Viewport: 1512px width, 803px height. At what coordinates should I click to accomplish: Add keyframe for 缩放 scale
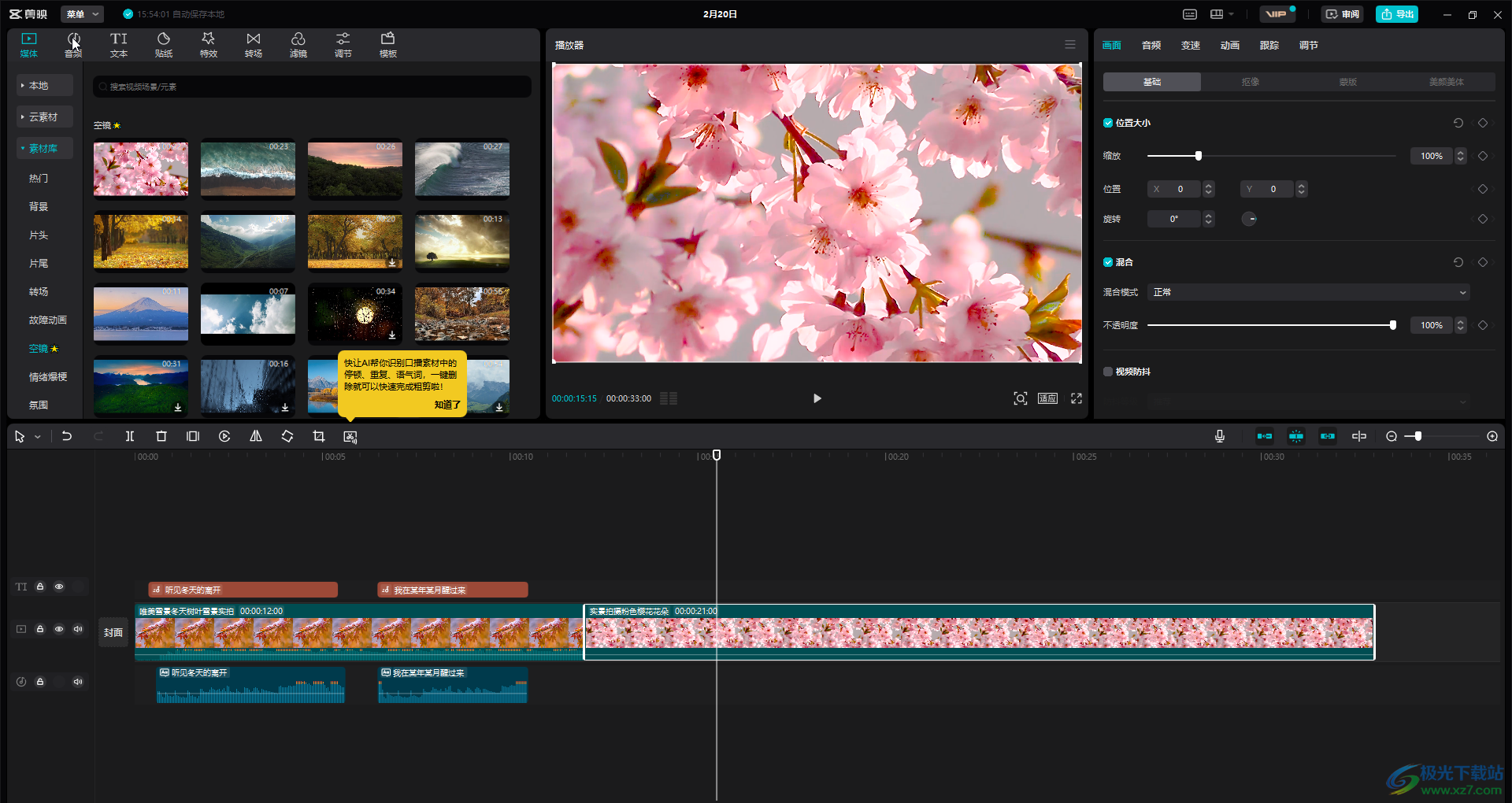[1483, 156]
